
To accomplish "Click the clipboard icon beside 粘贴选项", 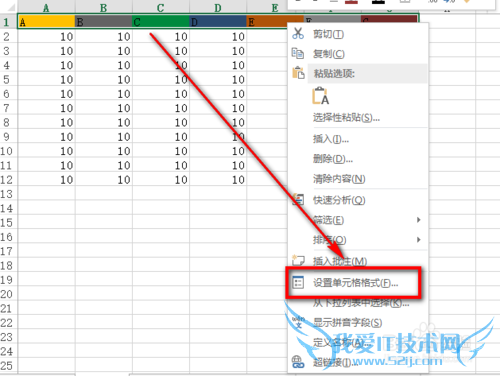I will coord(298,73).
